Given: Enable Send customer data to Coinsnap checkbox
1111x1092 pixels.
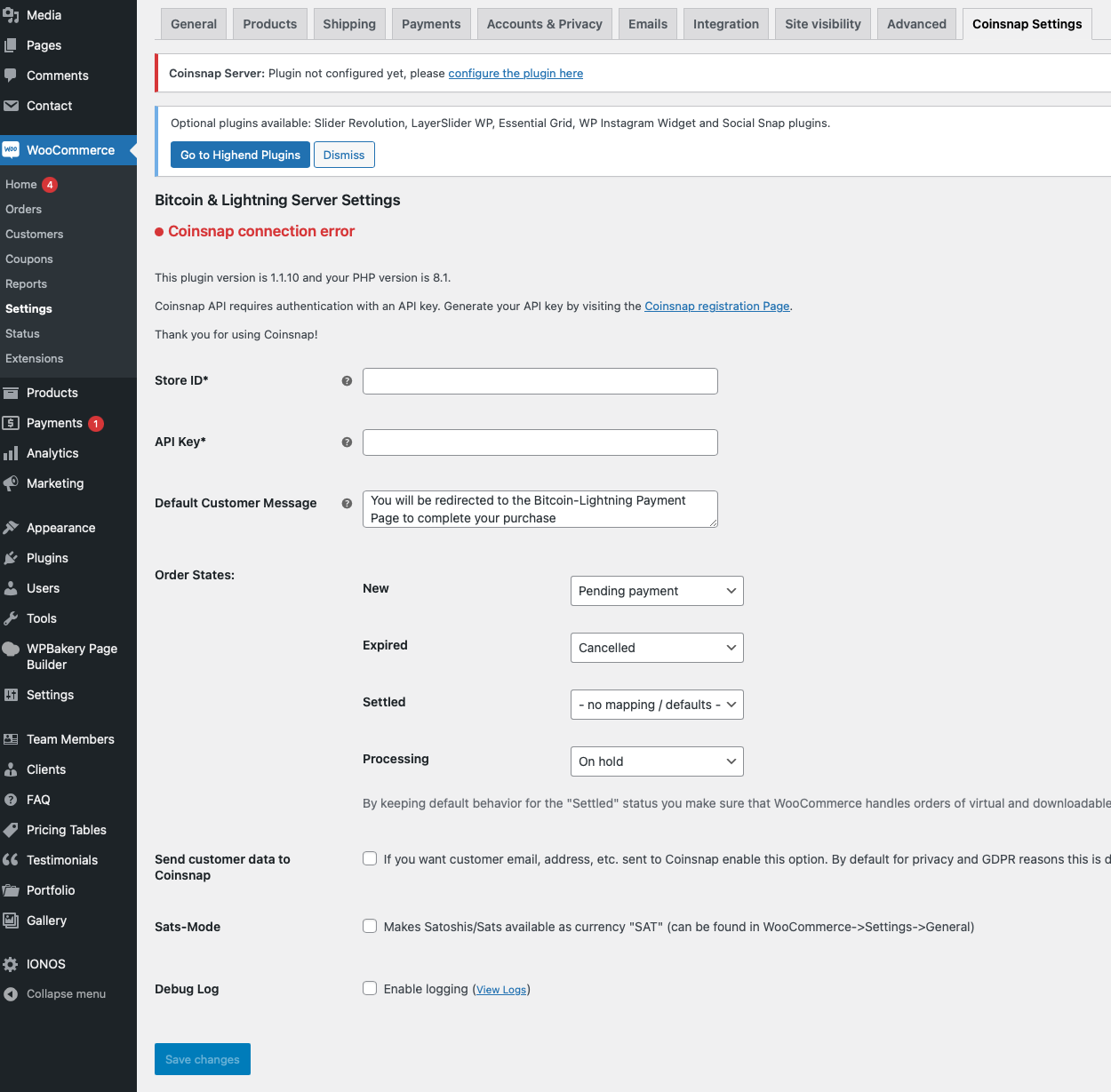Looking at the screenshot, I should tap(370, 858).
